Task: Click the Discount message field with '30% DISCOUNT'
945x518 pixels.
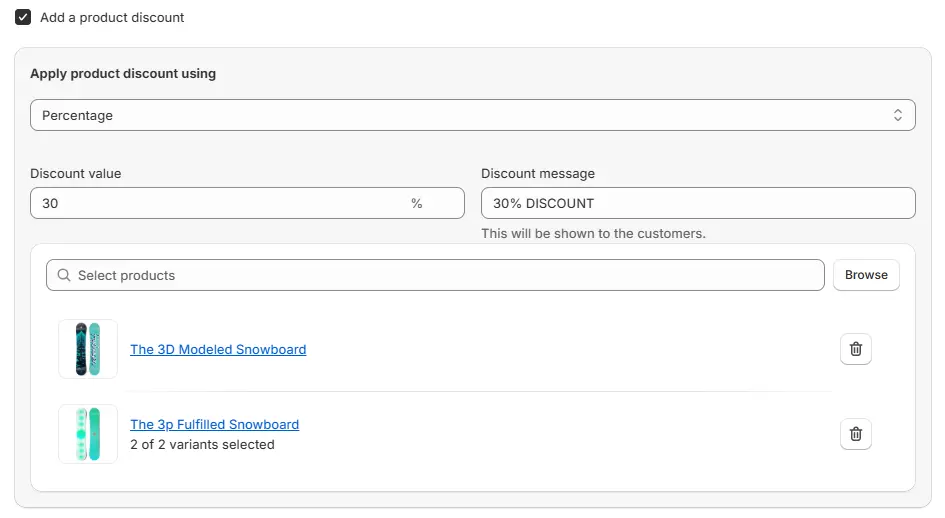Action: [697, 203]
